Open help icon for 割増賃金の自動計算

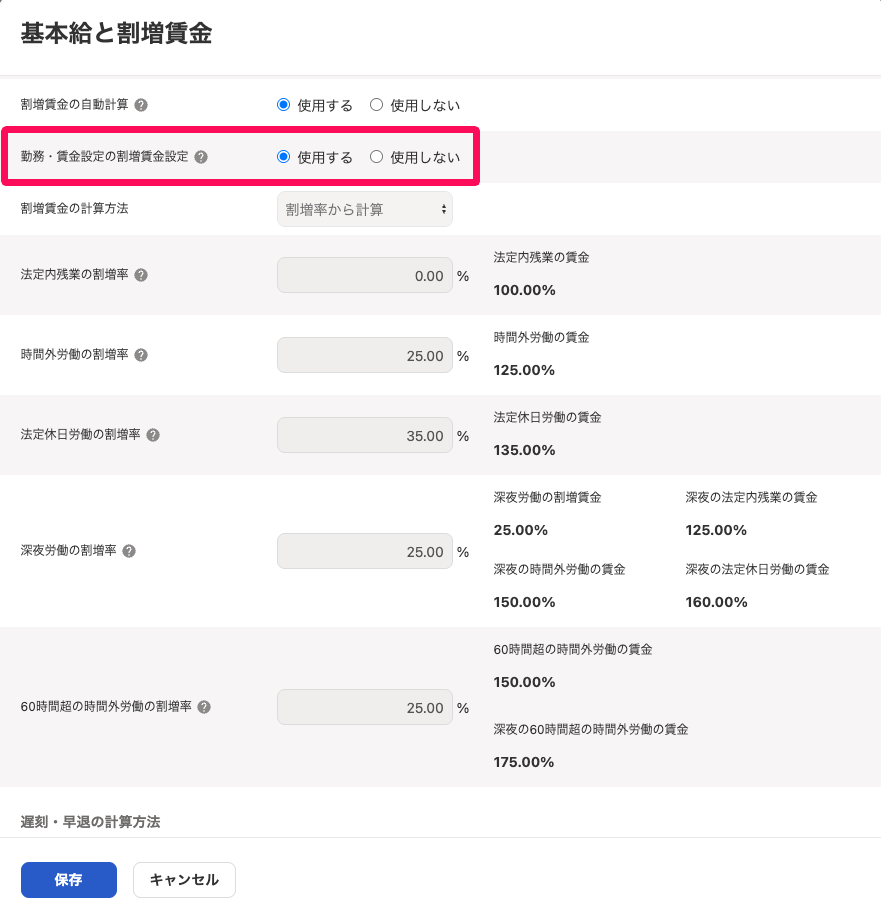[x=141, y=105]
